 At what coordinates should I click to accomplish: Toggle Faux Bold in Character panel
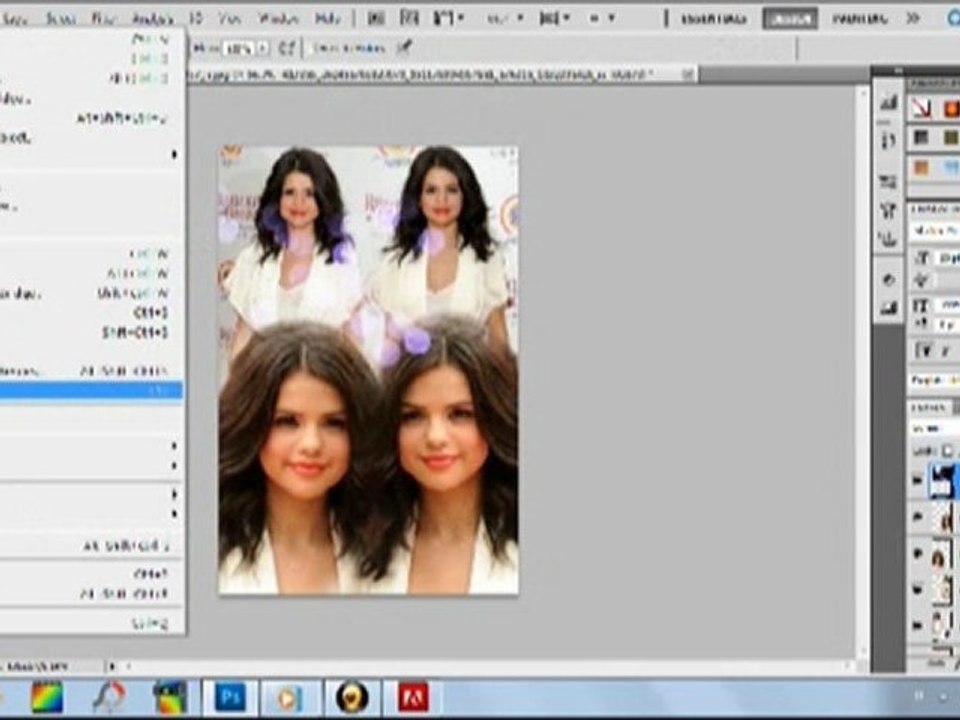[x=923, y=351]
